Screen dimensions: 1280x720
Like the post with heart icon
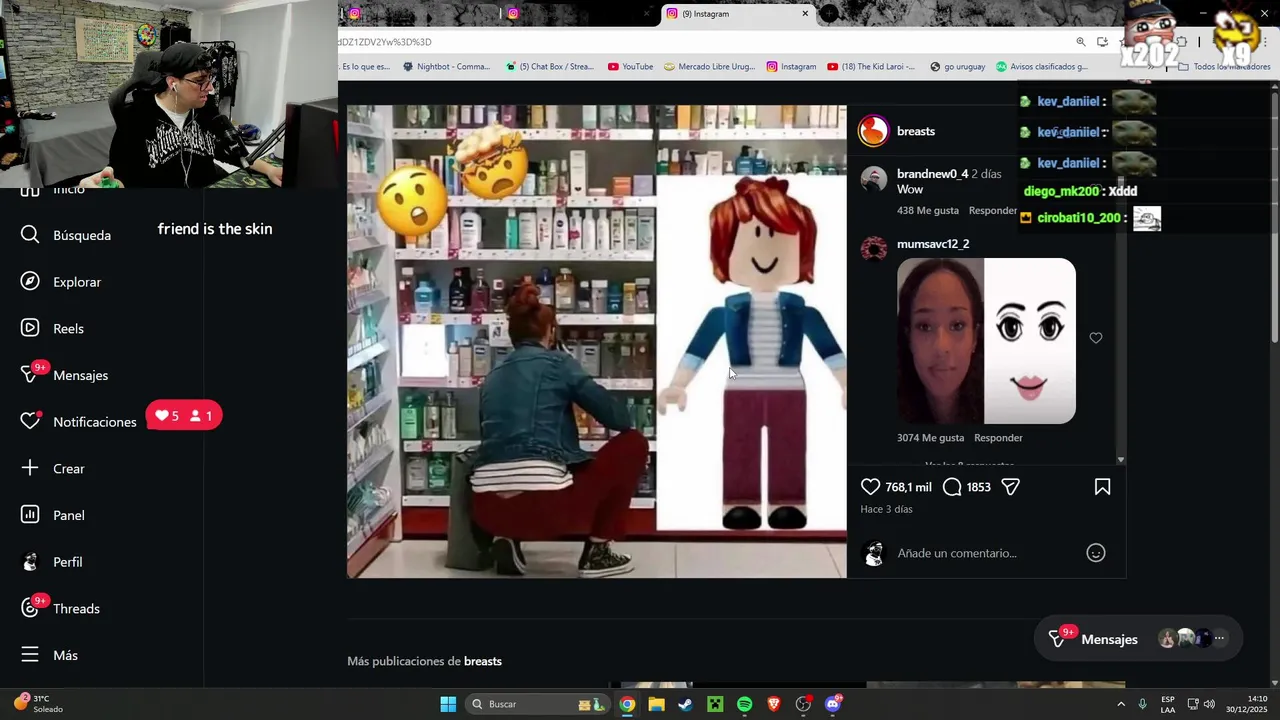[x=871, y=487]
